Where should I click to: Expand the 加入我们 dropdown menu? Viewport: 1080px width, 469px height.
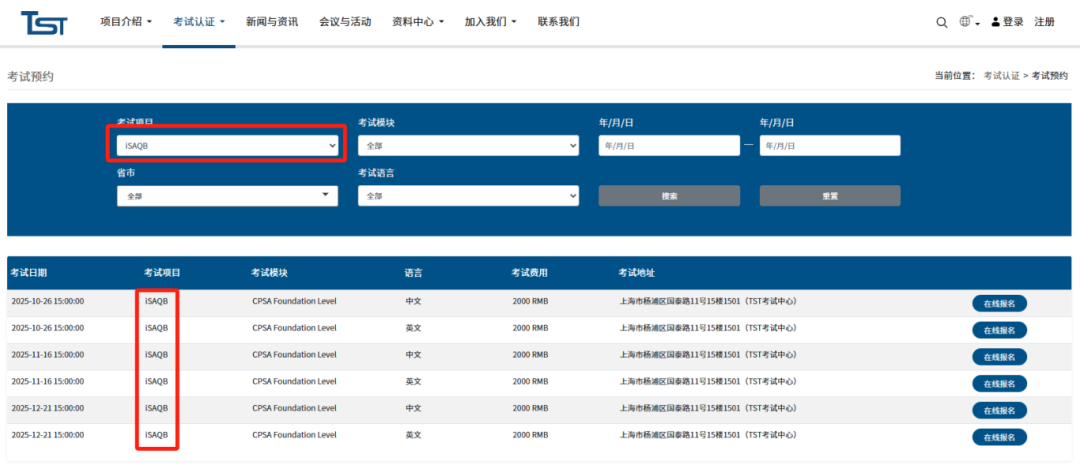point(490,22)
